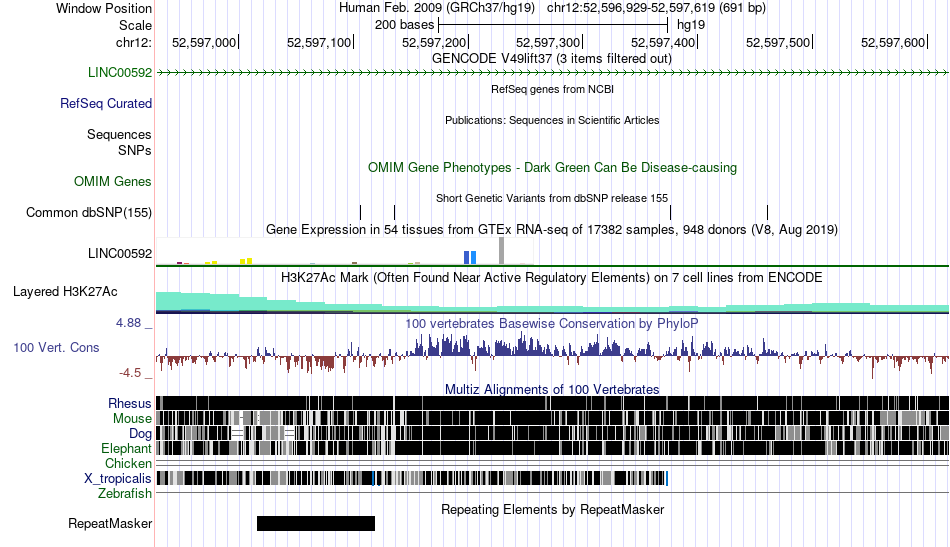Viewport: 950px width, 547px height.
Task: Click the black RepeatMasker repeat element block
Action: pos(316,523)
